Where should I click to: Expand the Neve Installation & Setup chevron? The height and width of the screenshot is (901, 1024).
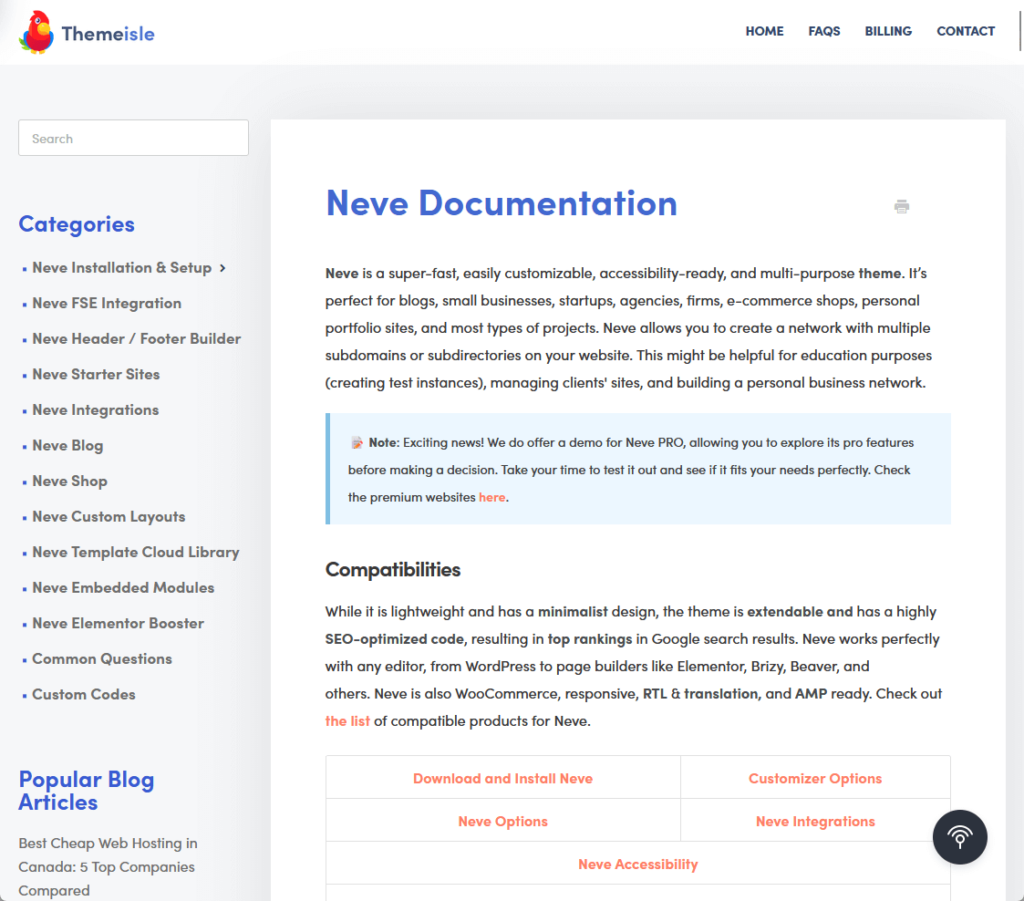coord(223,268)
